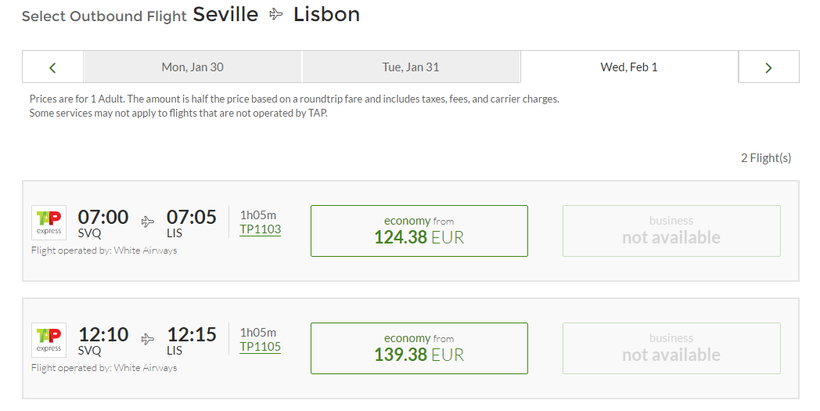This screenshot has width=820, height=411.
Task: Click airplane icon on the 12:10 flight row
Action: pyautogui.click(x=147, y=339)
